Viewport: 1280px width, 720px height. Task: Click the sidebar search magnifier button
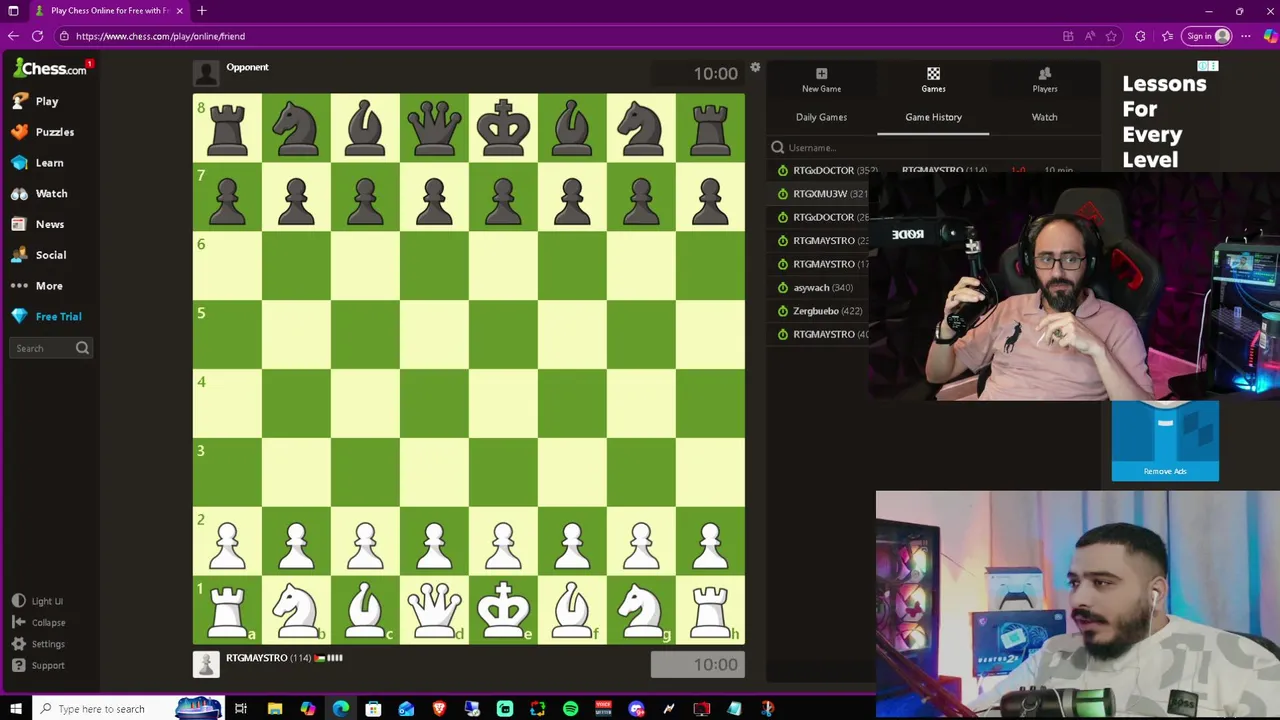coord(83,348)
